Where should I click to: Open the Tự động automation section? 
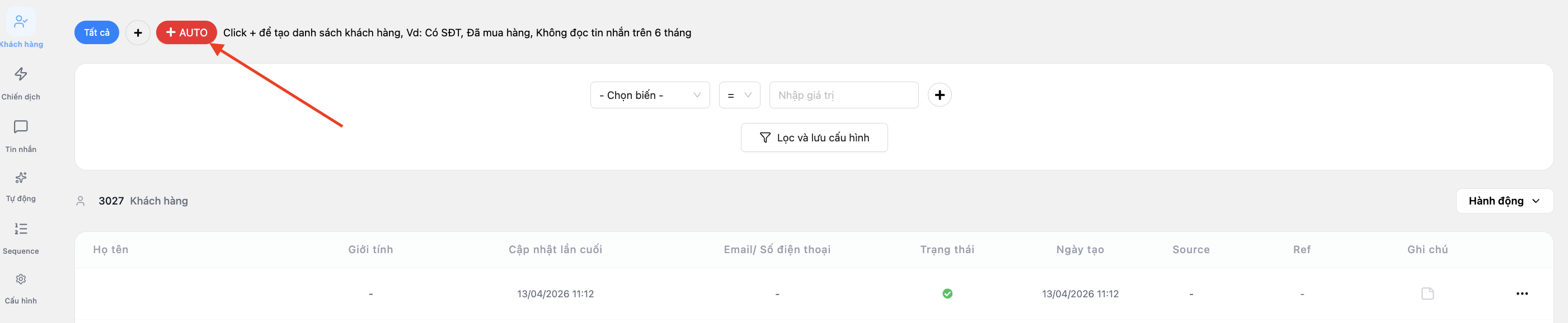click(x=21, y=187)
